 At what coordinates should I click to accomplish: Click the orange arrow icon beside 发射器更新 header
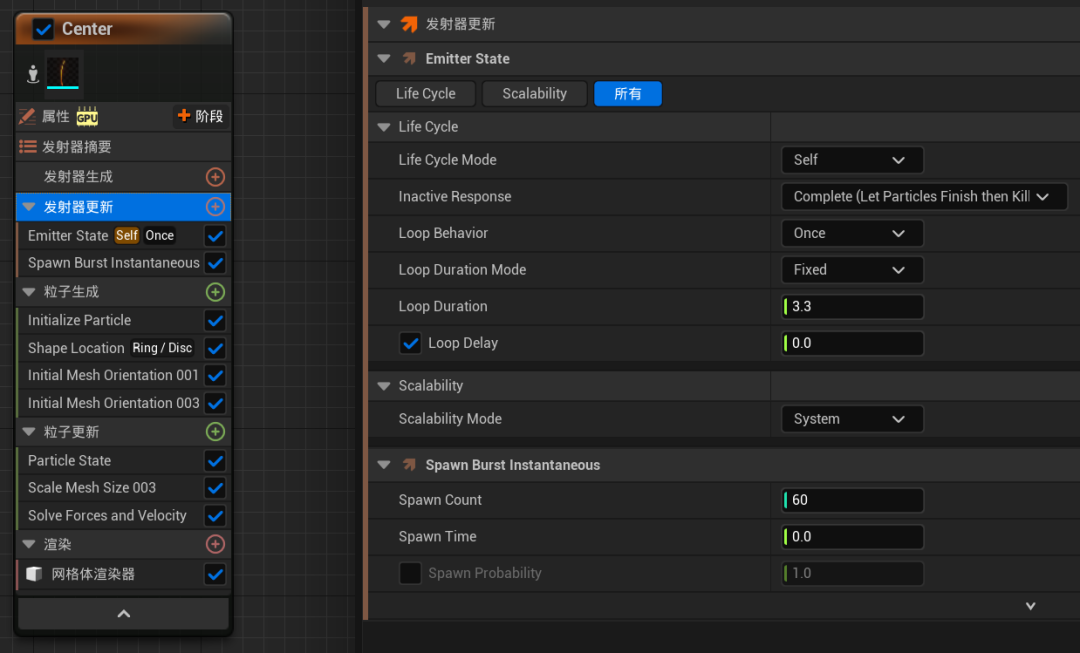pos(409,24)
